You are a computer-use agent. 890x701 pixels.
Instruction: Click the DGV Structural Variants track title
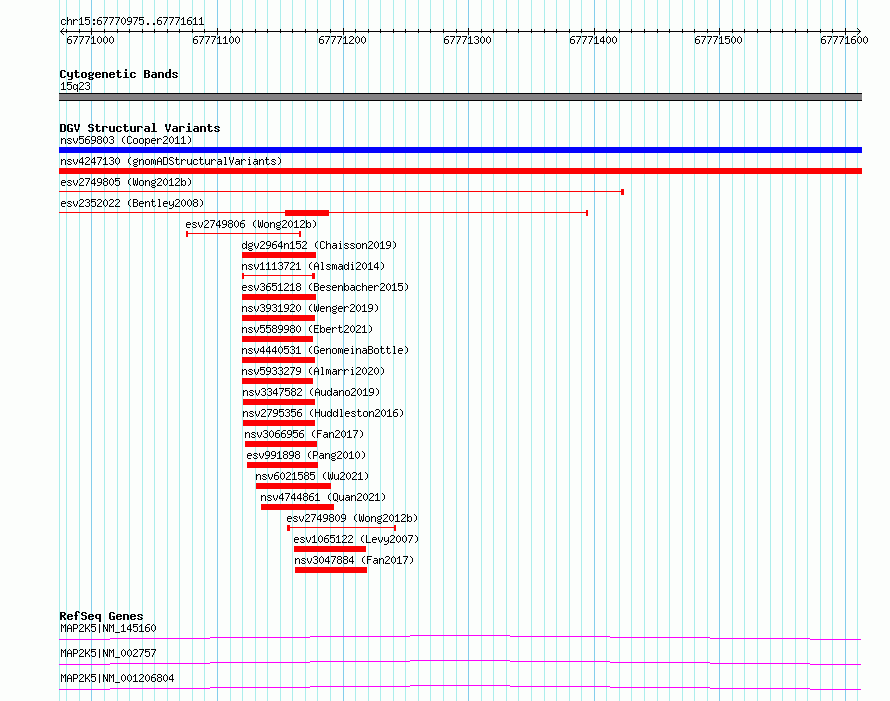click(x=140, y=128)
